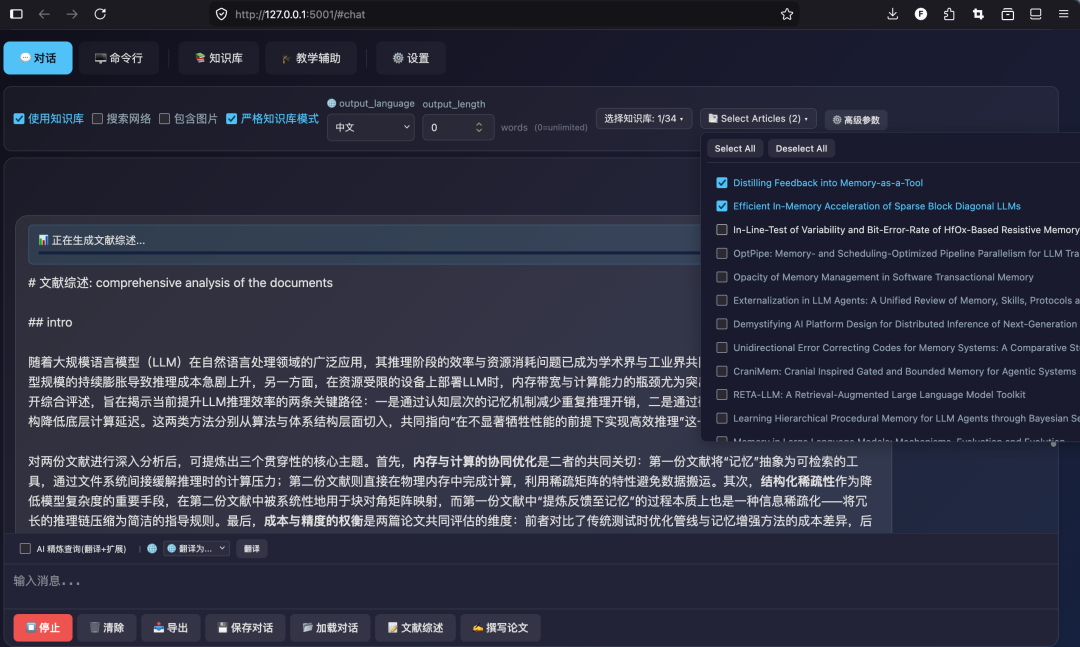
Task: Uncheck Efficient In-Memory Acceleration of Sparse Block article
Action: point(722,206)
